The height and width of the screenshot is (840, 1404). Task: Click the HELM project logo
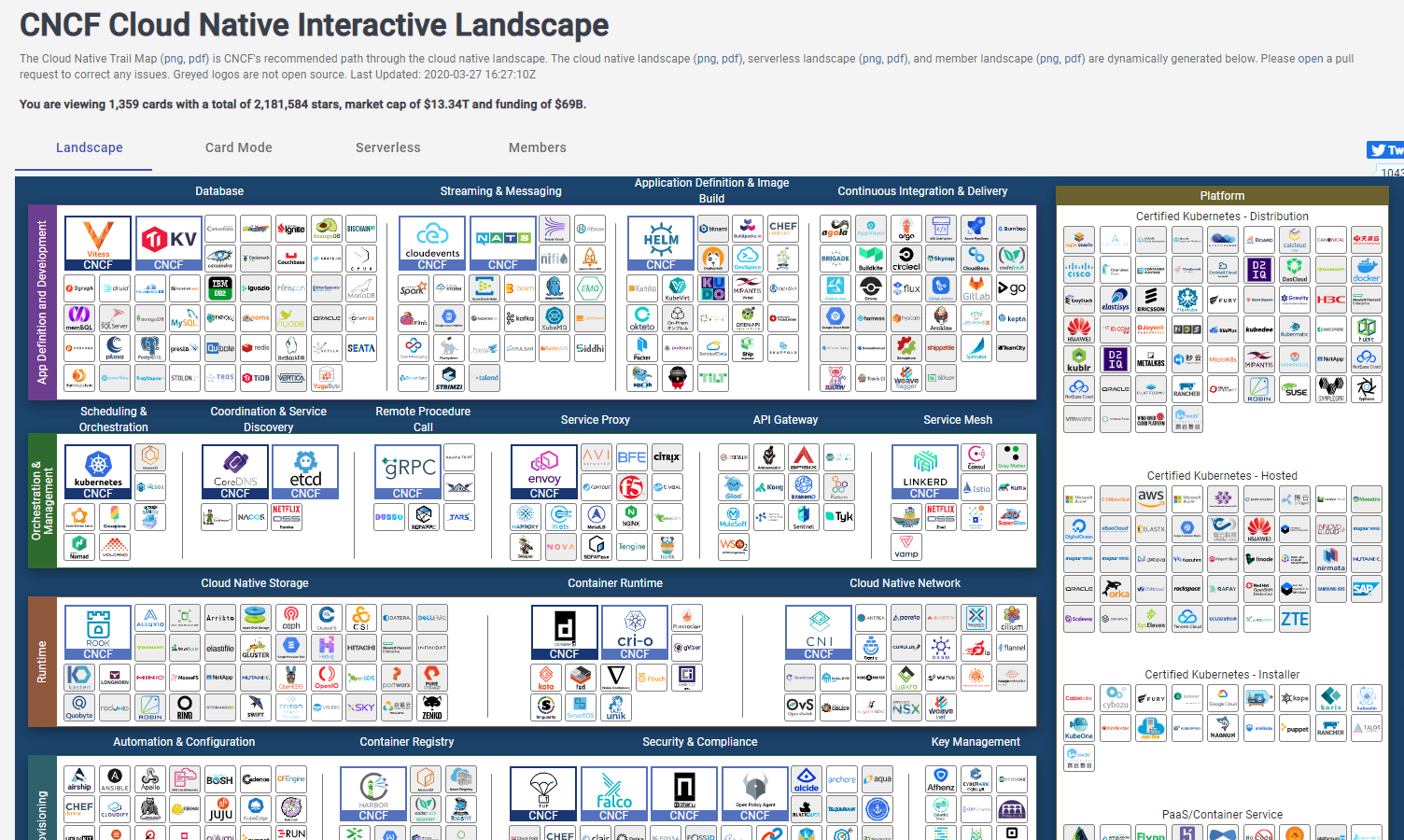point(661,244)
